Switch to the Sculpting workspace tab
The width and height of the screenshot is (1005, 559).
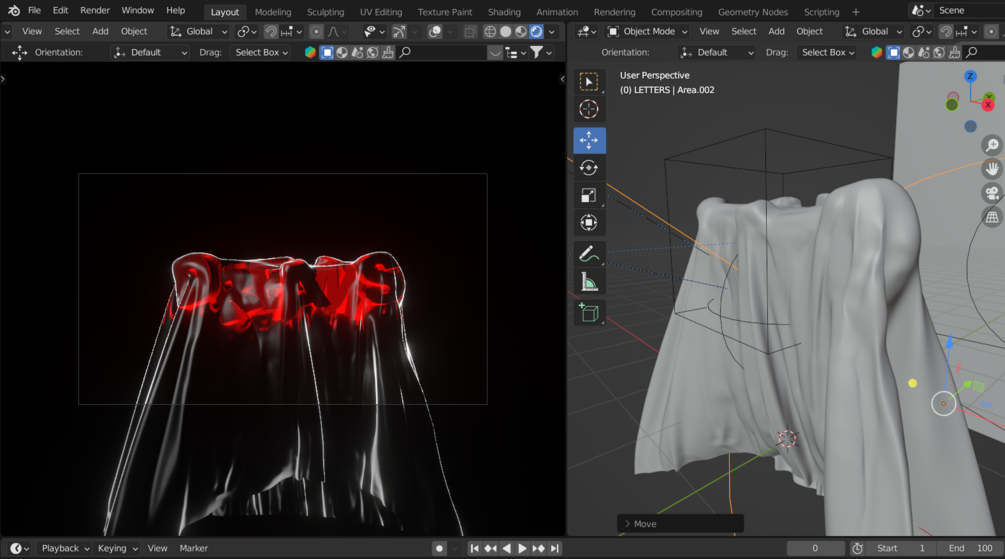325,12
